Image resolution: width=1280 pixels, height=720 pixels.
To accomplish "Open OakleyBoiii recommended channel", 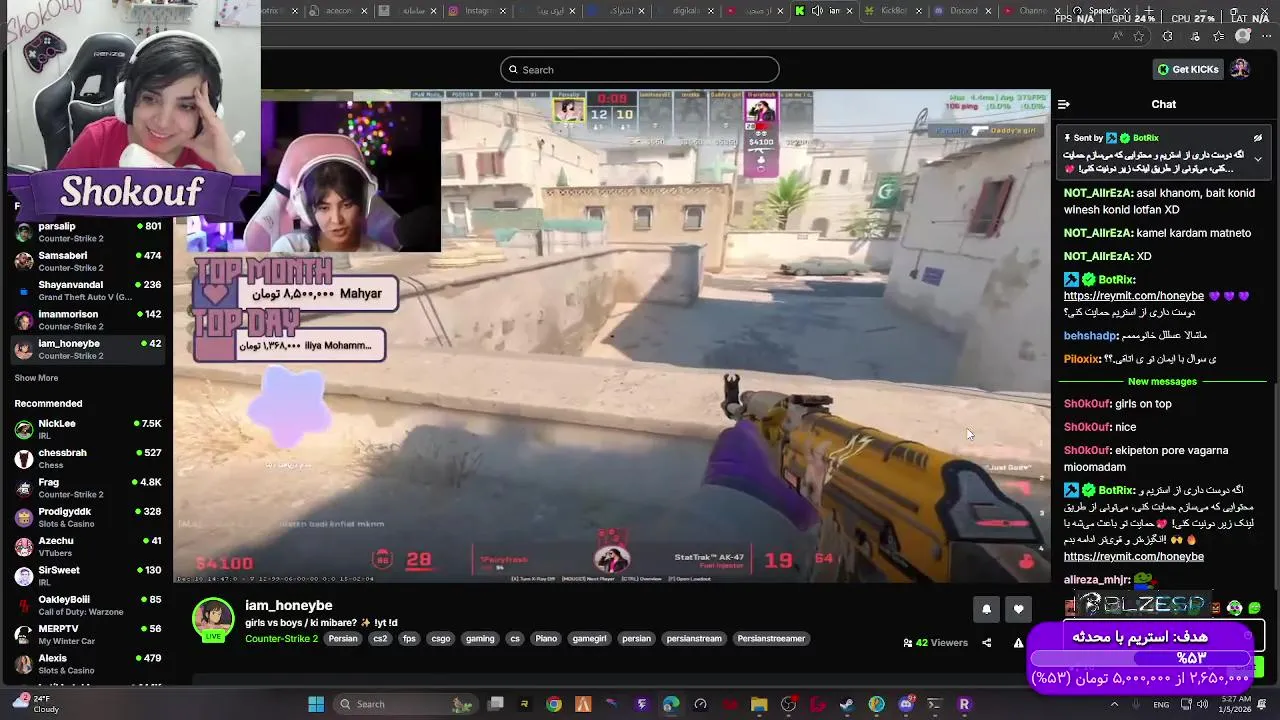I will [88, 605].
